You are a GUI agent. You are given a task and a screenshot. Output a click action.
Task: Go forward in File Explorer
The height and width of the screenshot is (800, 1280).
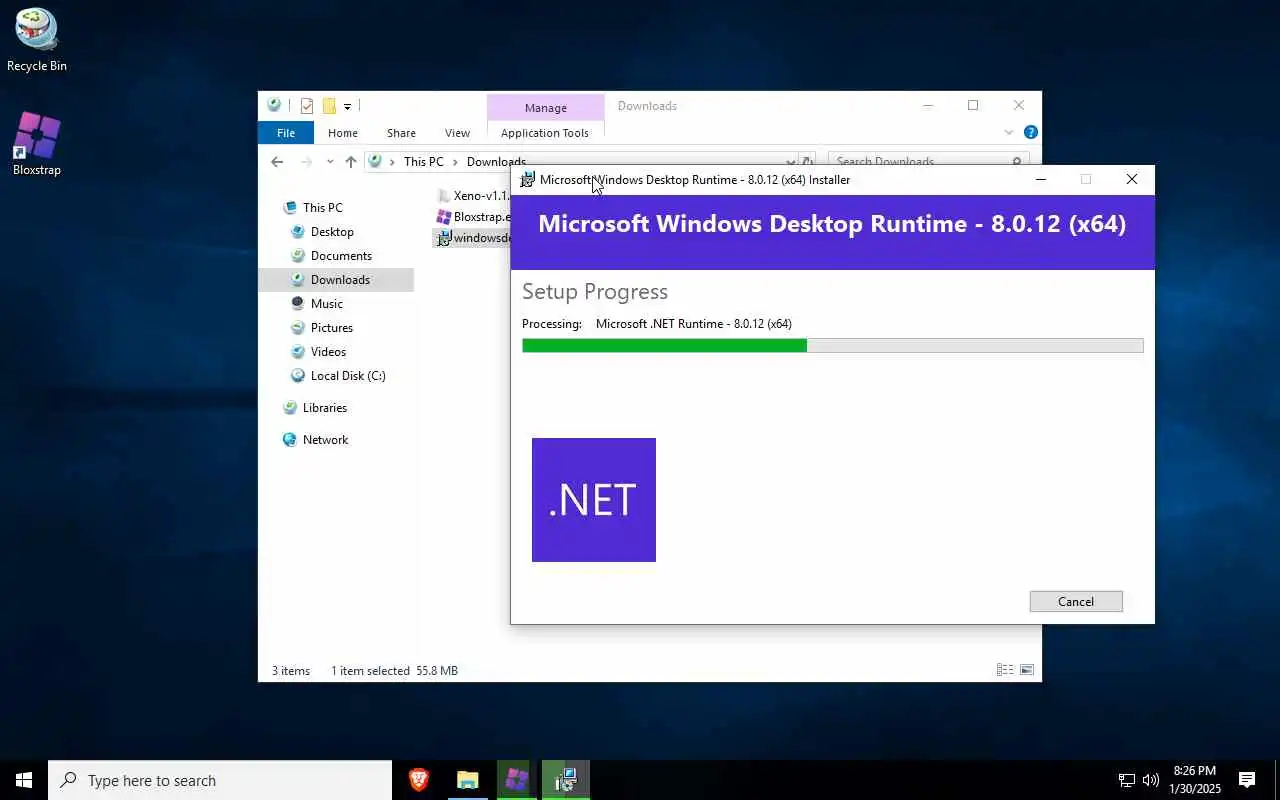(307, 162)
